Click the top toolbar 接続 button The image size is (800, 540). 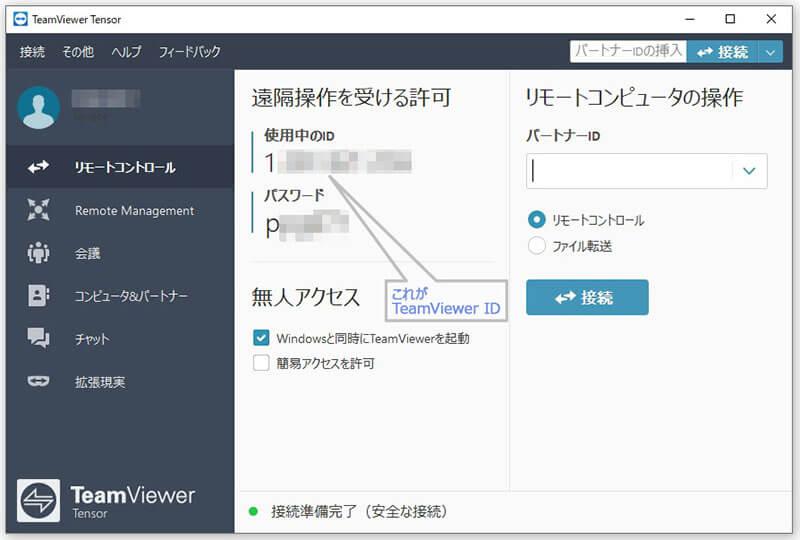[722, 52]
